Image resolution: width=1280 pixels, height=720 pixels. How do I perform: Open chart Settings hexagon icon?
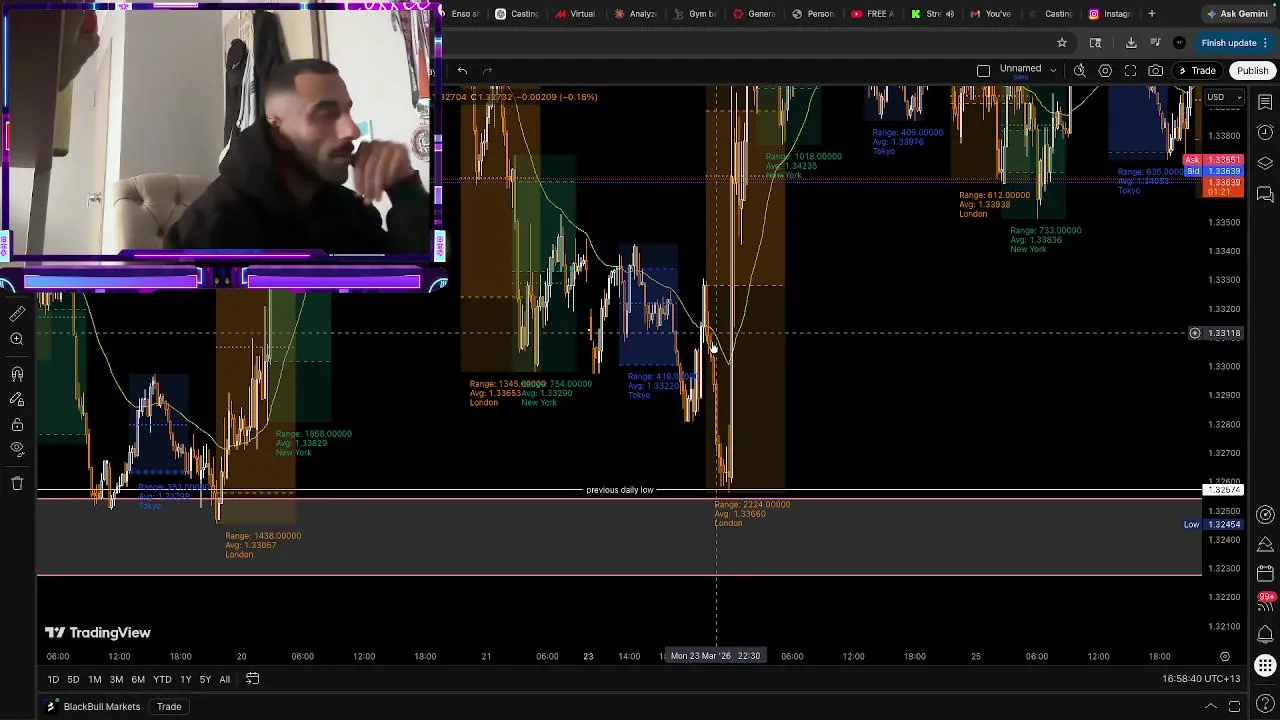click(1105, 71)
